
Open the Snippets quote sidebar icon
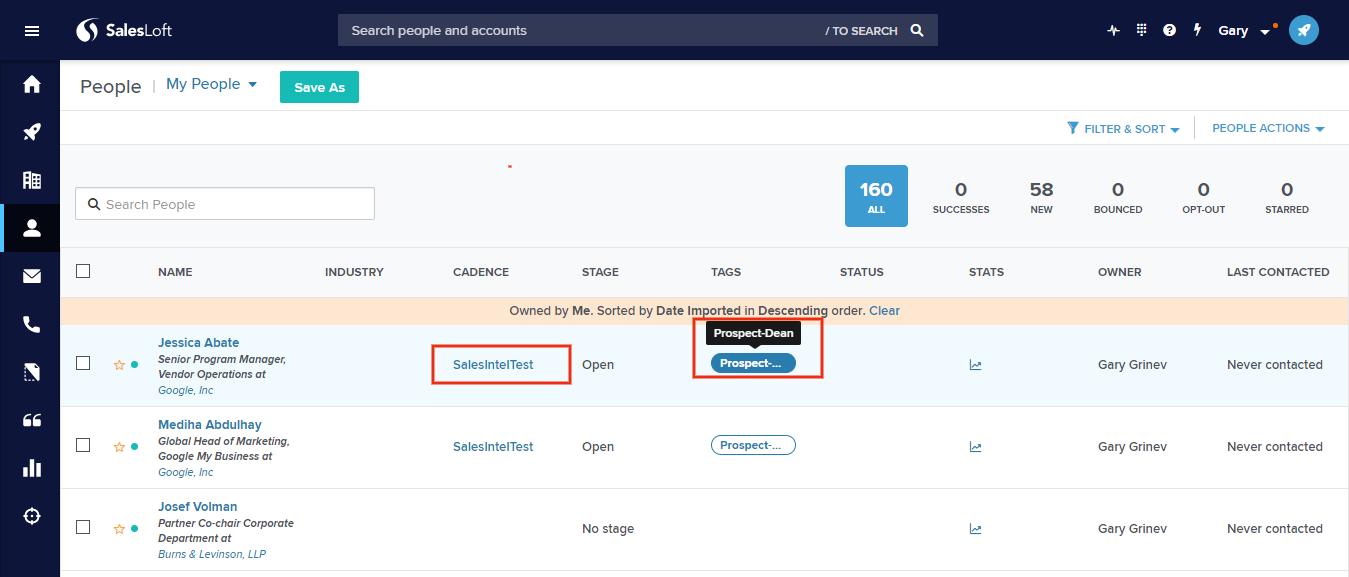(32, 420)
